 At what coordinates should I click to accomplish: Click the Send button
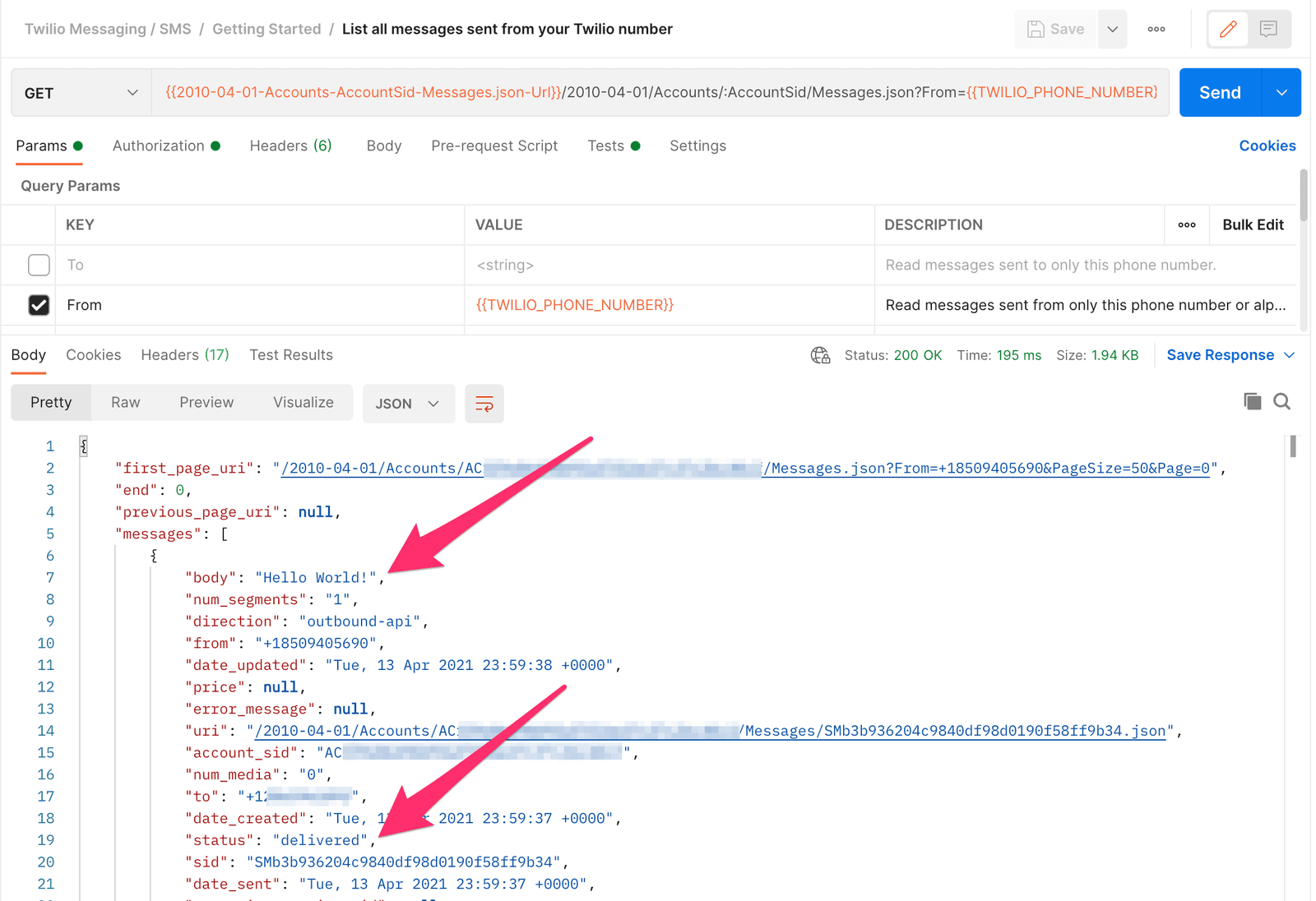point(1219,92)
